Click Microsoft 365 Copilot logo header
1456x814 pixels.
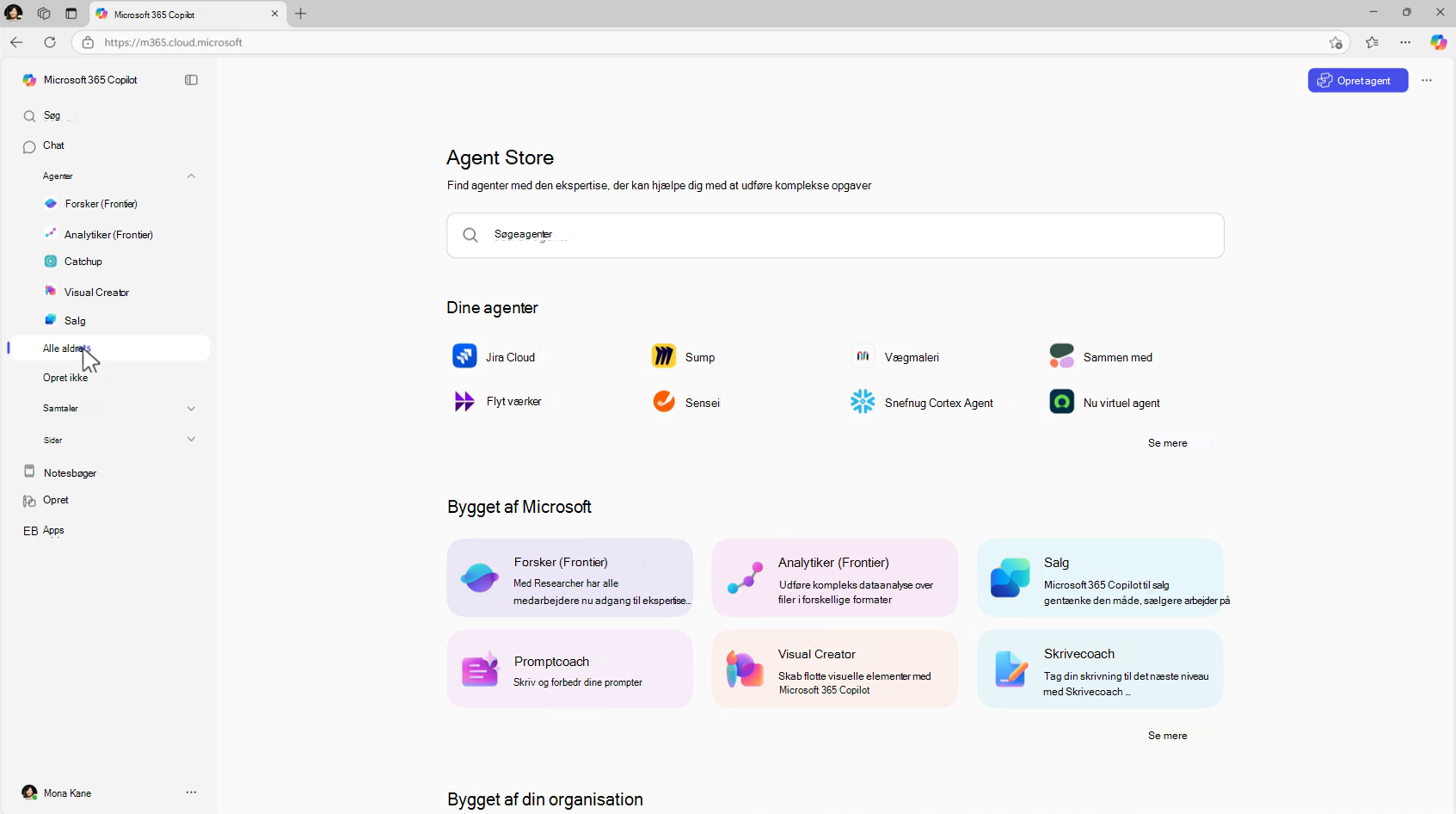80,80
